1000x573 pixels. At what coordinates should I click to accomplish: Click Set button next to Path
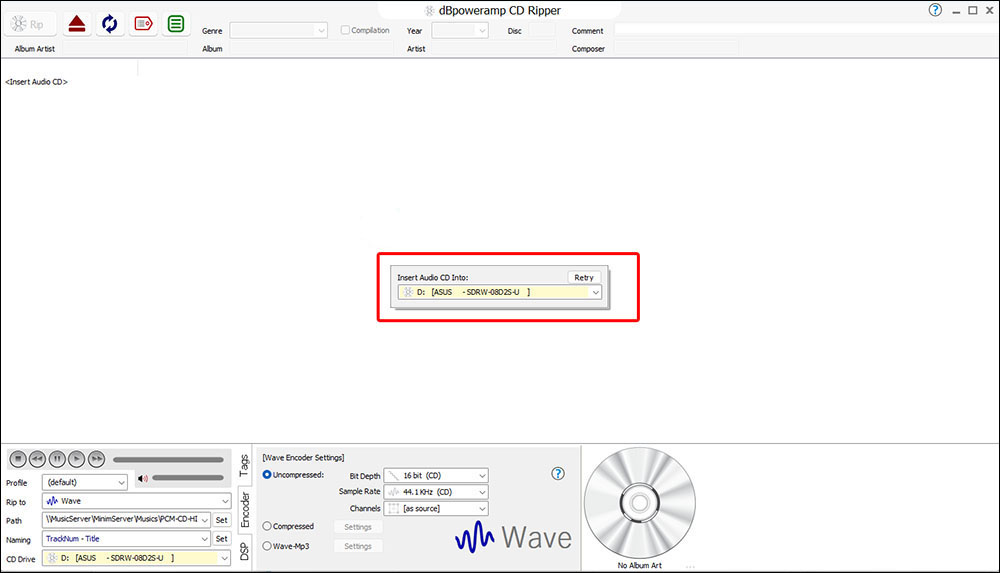(221, 520)
